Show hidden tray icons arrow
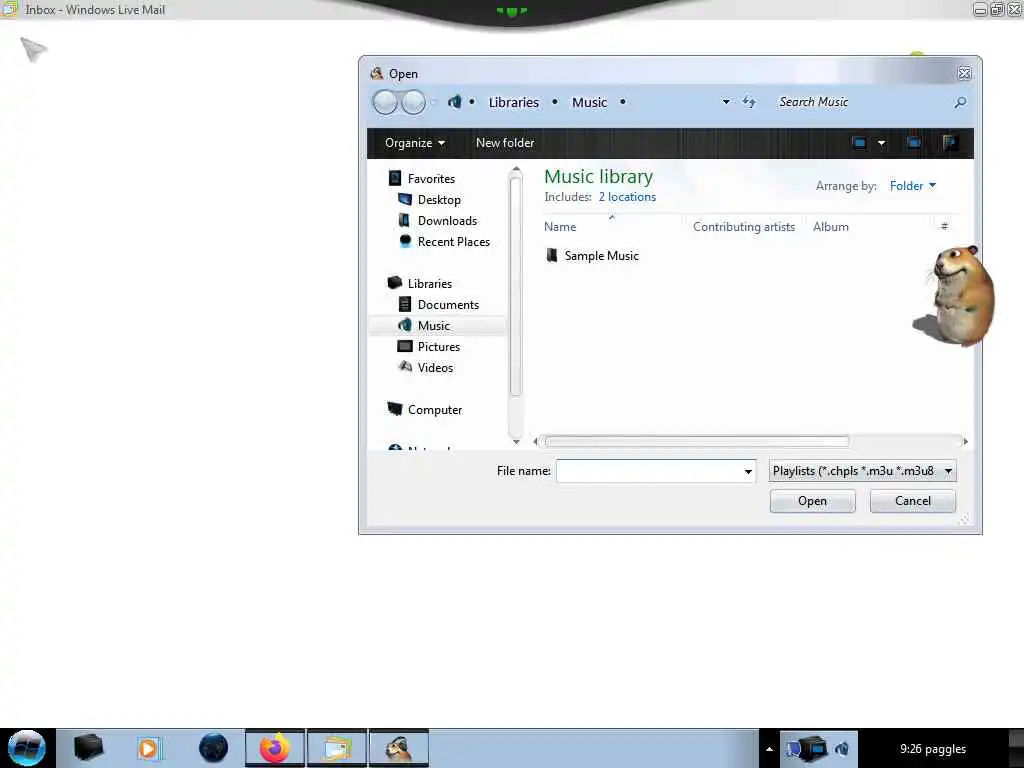Image resolution: width=1024 pixels, height=768 pixels. (769, 749)
